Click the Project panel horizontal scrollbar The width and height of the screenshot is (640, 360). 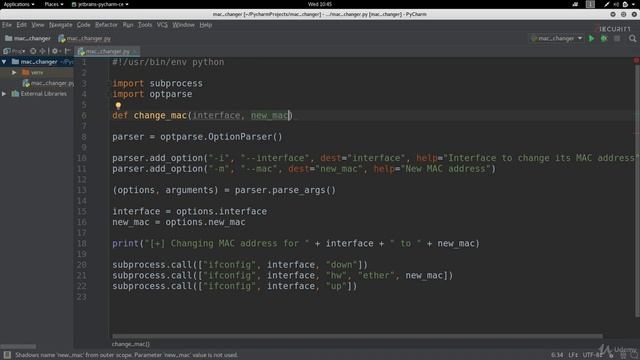(x=18, y=347)
